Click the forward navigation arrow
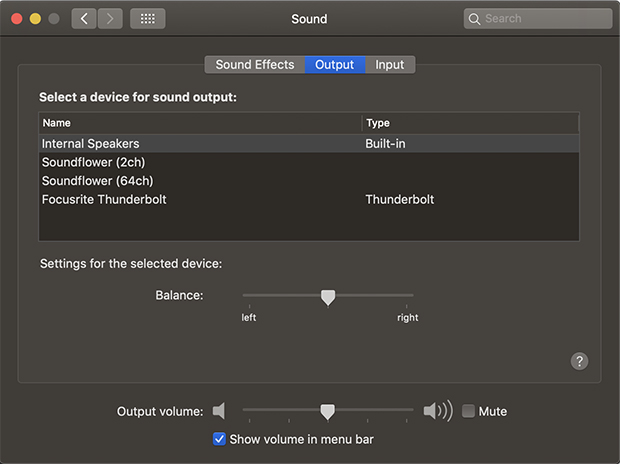The height and width of the screenshot is (464, 620). tap(110, 19)
